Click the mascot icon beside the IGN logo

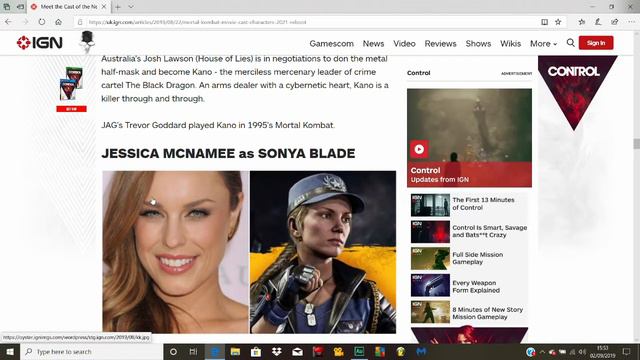pos(87,42)
